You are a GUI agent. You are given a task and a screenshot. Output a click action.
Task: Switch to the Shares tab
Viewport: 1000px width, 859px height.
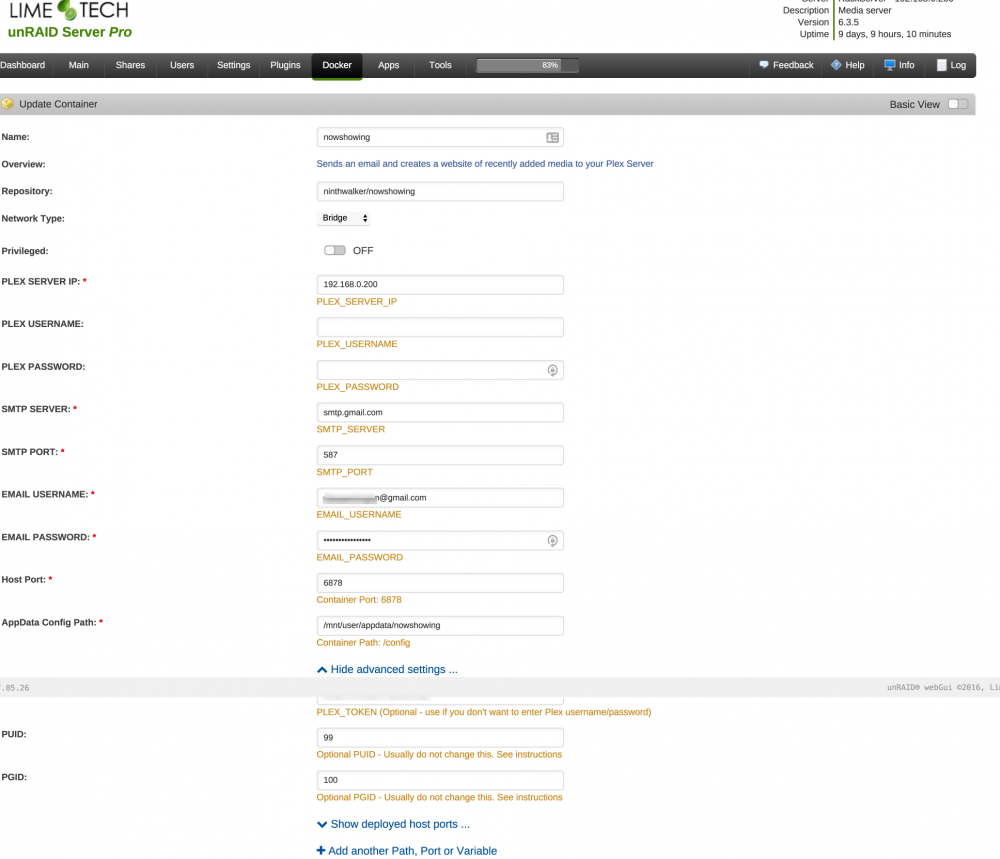[x=130, y=65]
